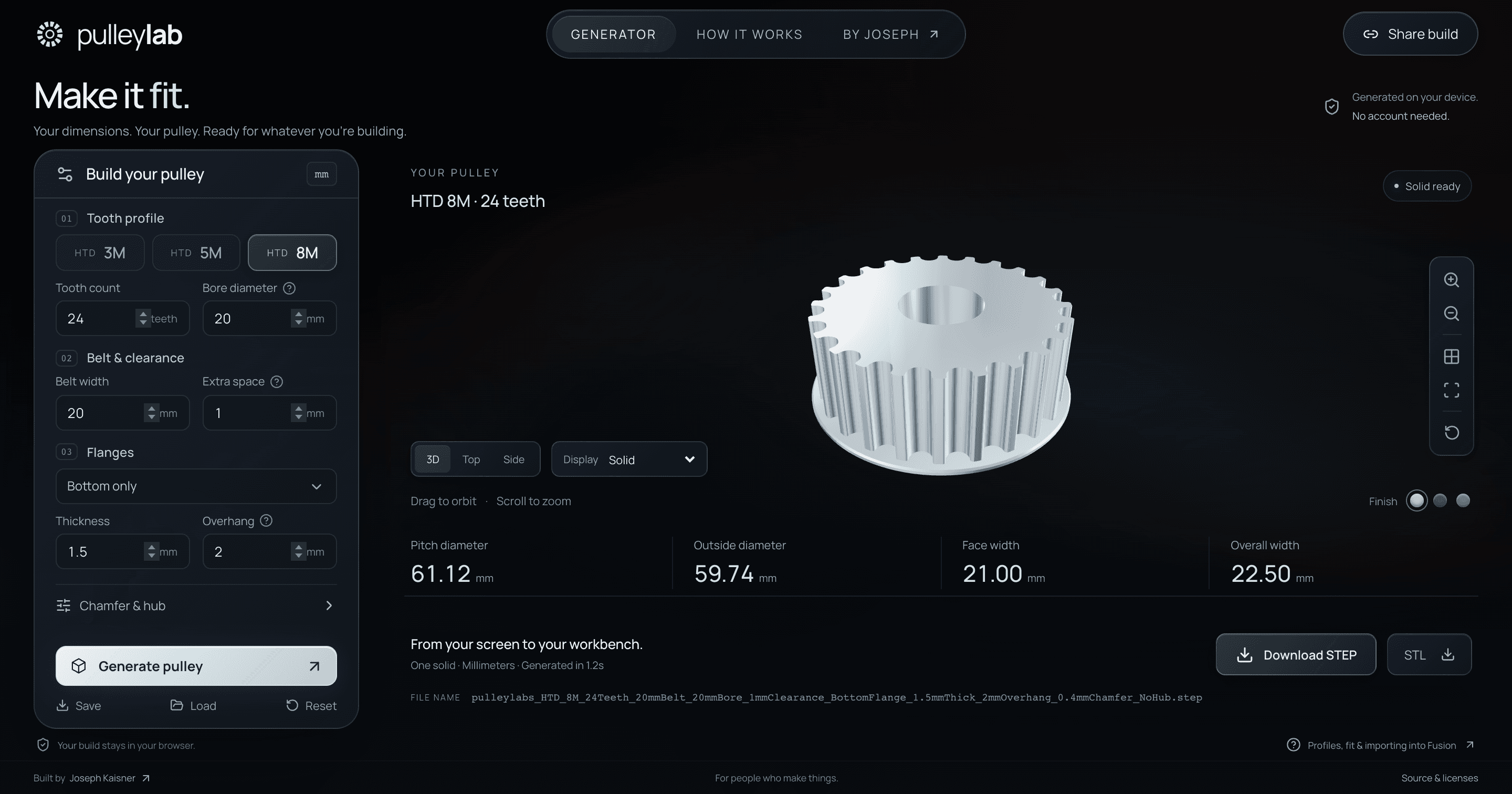Choose the dark middle Finish swatch
The height and width of the screenshot is (794, 1512).
click(1440, 500)
